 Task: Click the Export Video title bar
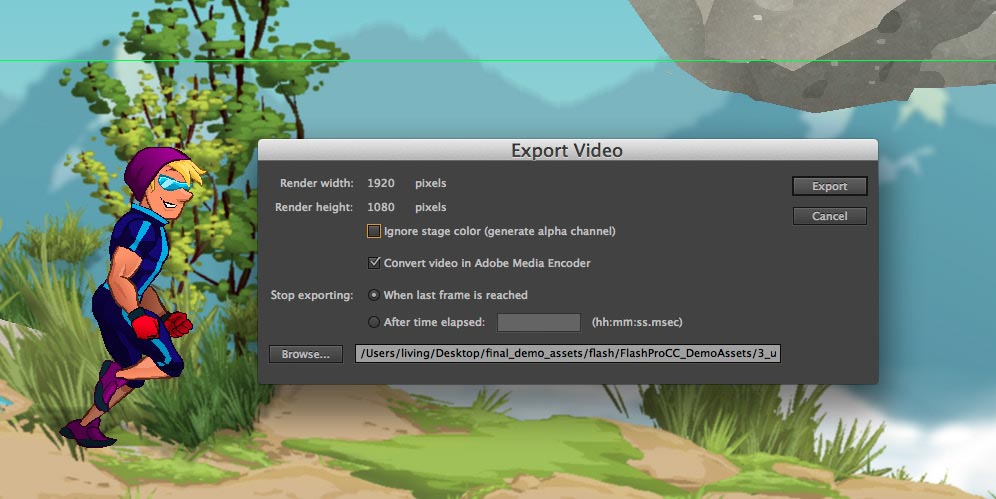(x=568, y=150)
